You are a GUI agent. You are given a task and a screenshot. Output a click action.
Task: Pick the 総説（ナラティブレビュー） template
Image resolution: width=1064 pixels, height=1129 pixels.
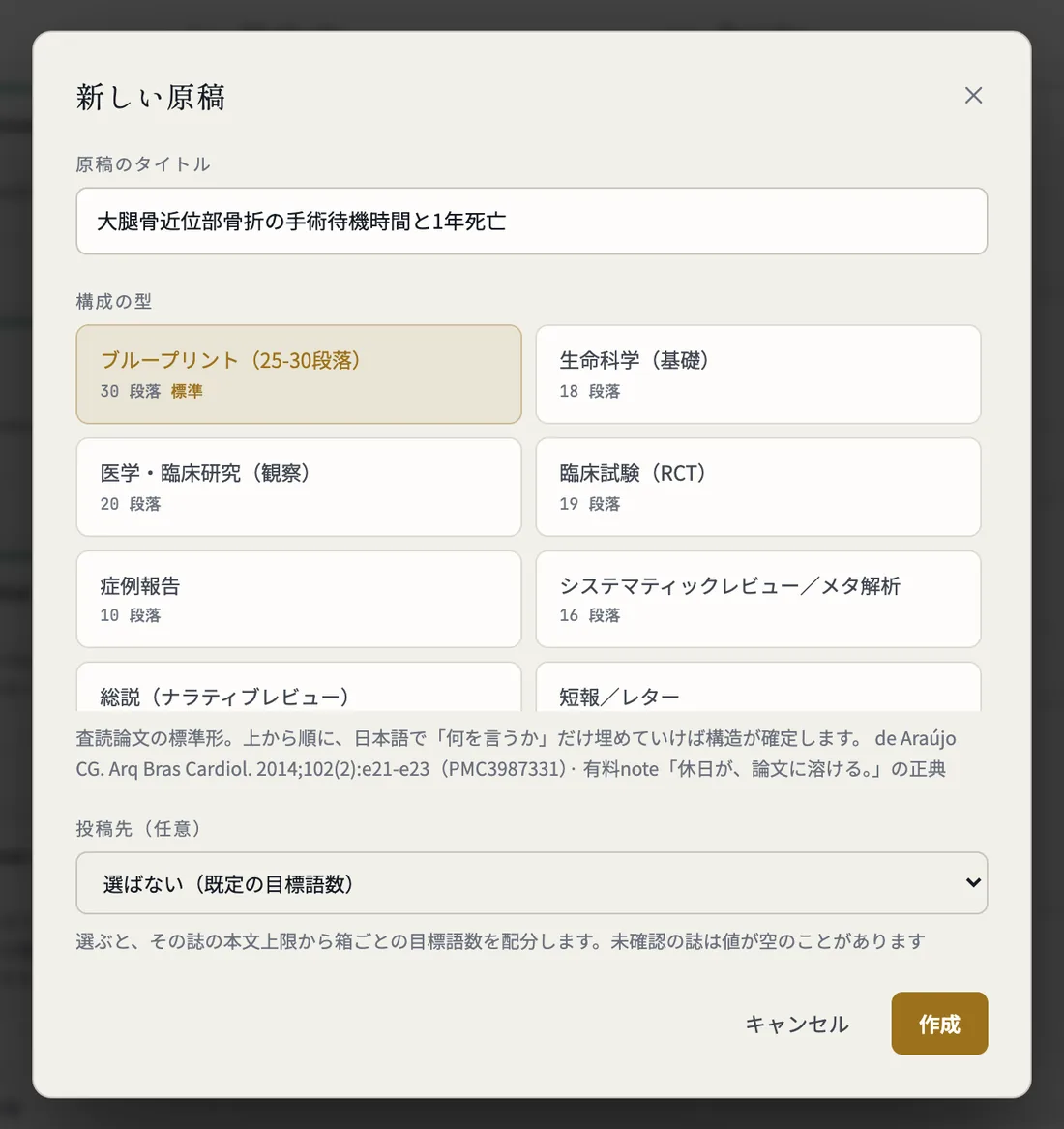click(299, 688)
